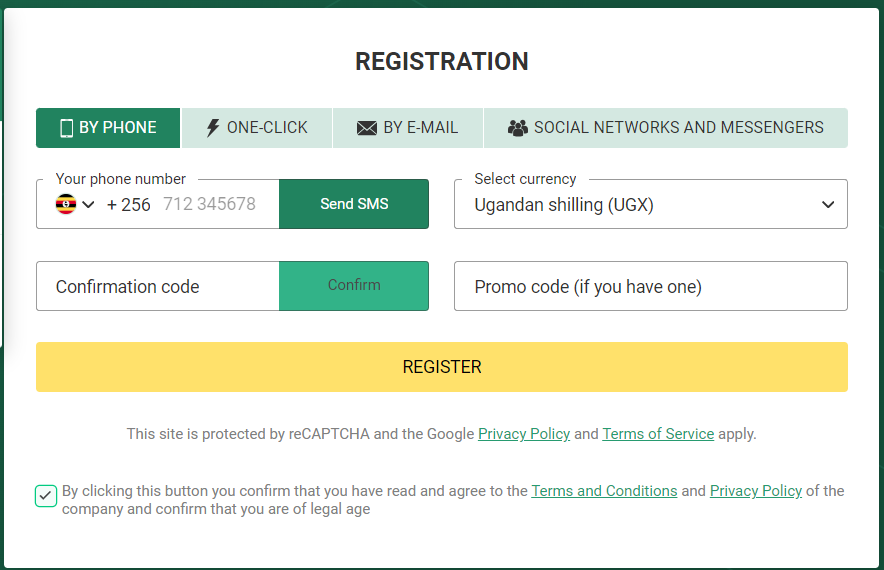Click the envelope icon for e-mail registration
This screenshot has height=570, width=884.
tap(366, 128)
